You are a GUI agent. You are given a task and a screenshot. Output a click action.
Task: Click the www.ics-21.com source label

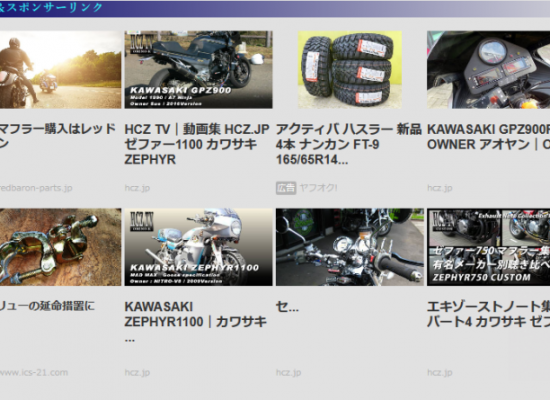point(34,373)
